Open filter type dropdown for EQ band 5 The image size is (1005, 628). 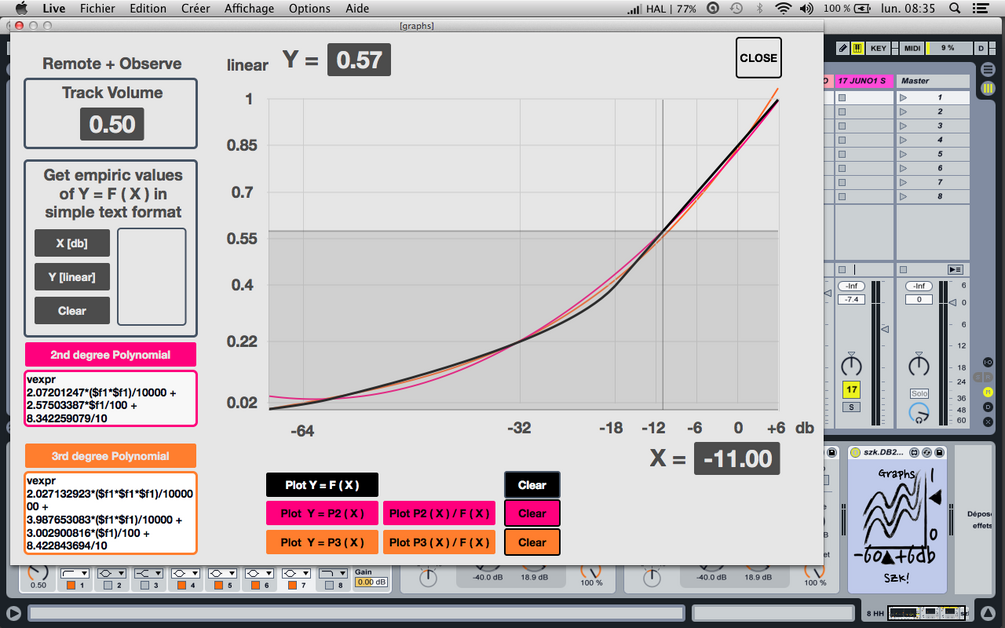pos(222,573)
